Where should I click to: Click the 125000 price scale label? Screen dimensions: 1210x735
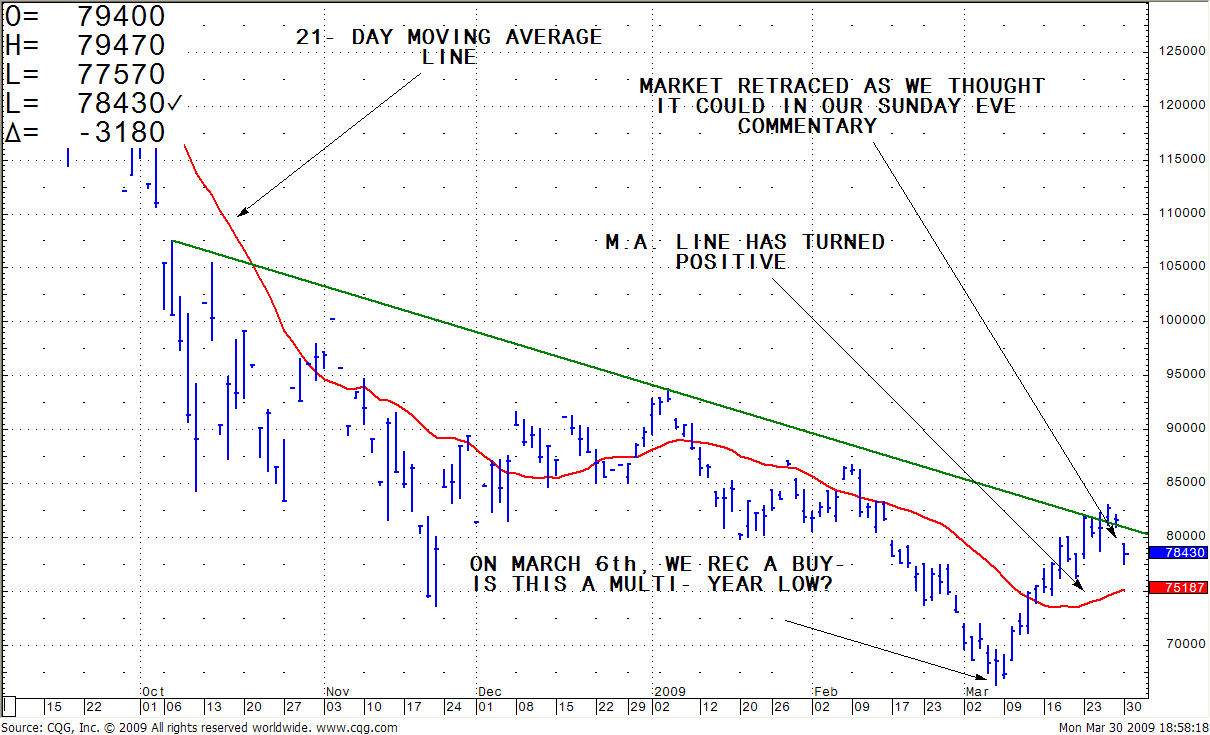point(1176,51)
